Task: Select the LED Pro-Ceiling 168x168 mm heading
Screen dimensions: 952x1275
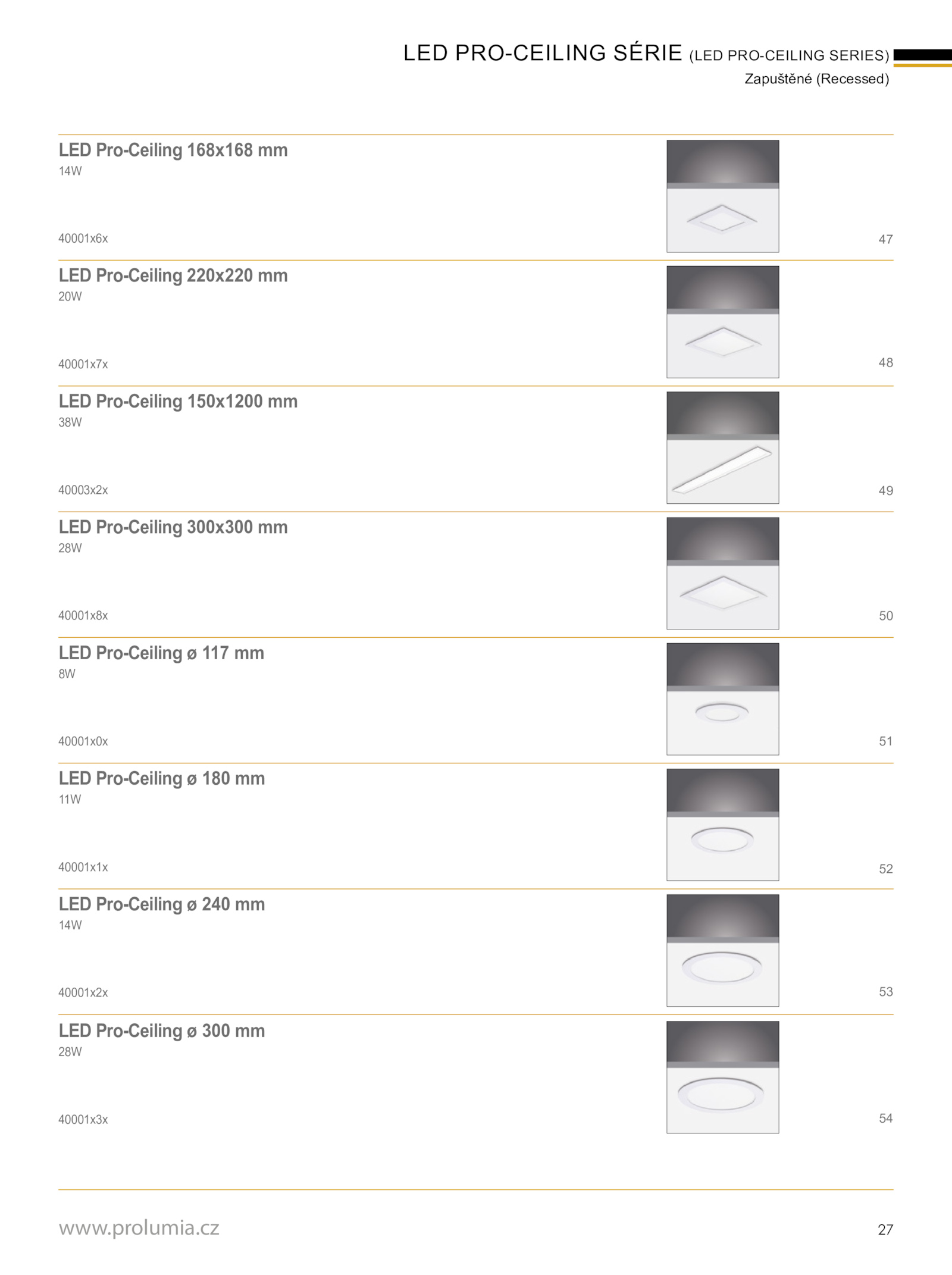Action: tap(173, 150)
